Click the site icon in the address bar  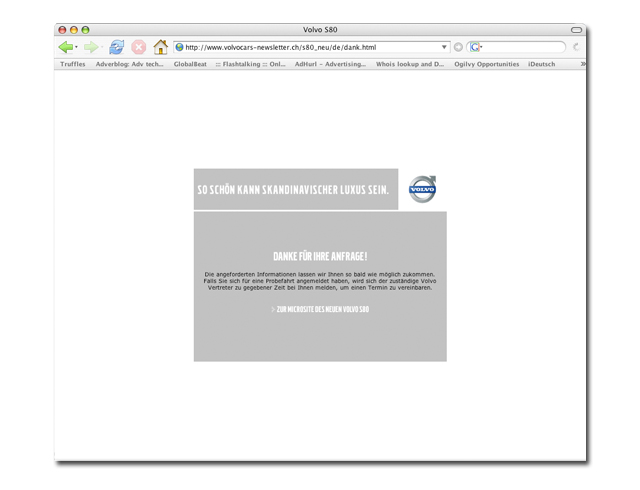click(x=180, y=47)
